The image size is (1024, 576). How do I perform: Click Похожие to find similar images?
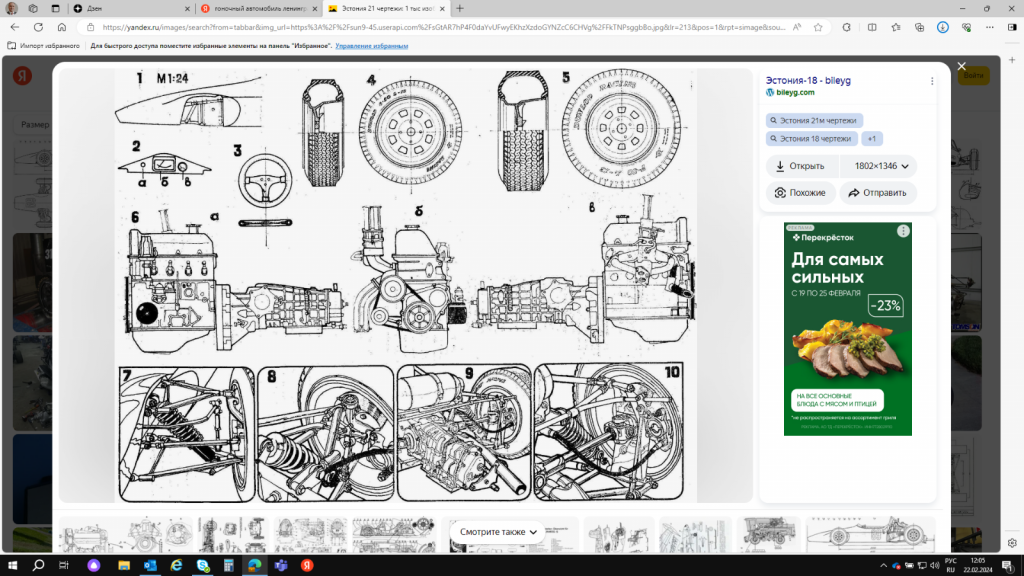pyautogui.click(x=800, y=193)
